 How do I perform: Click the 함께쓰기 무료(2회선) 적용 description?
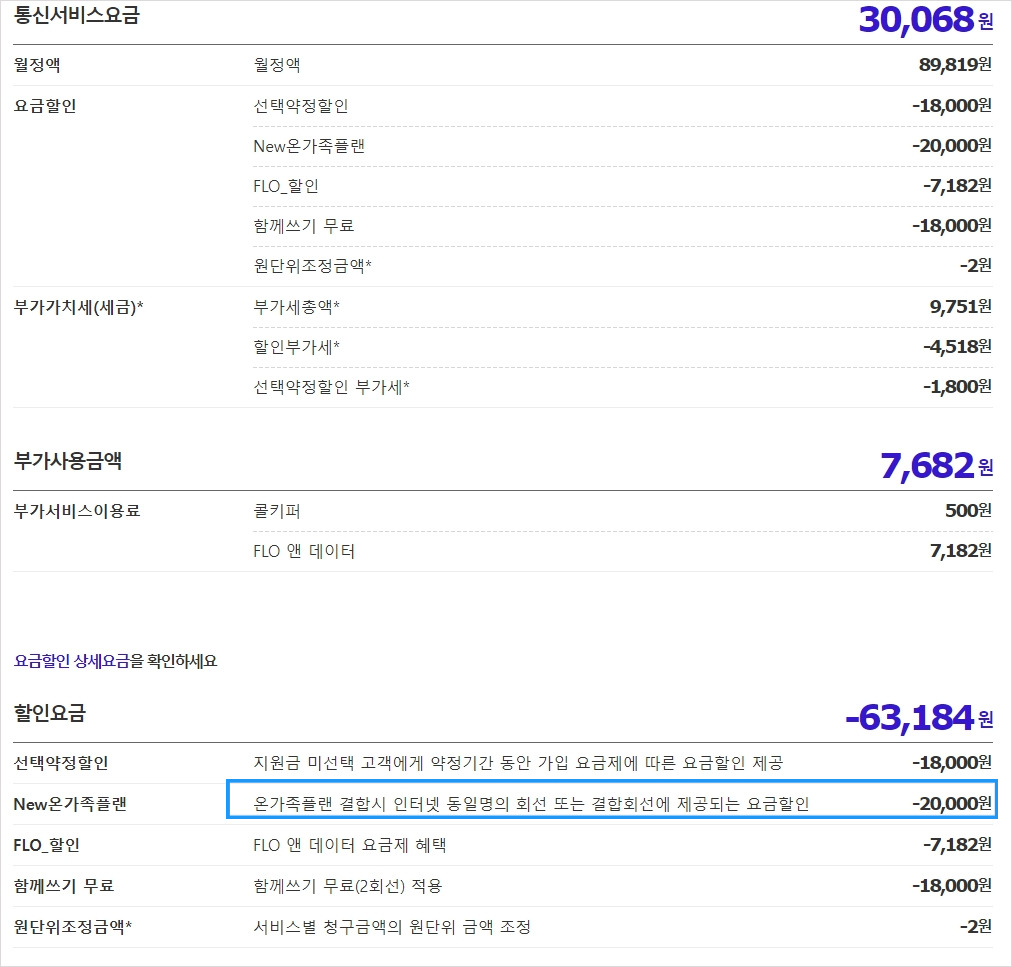point(348,886)
